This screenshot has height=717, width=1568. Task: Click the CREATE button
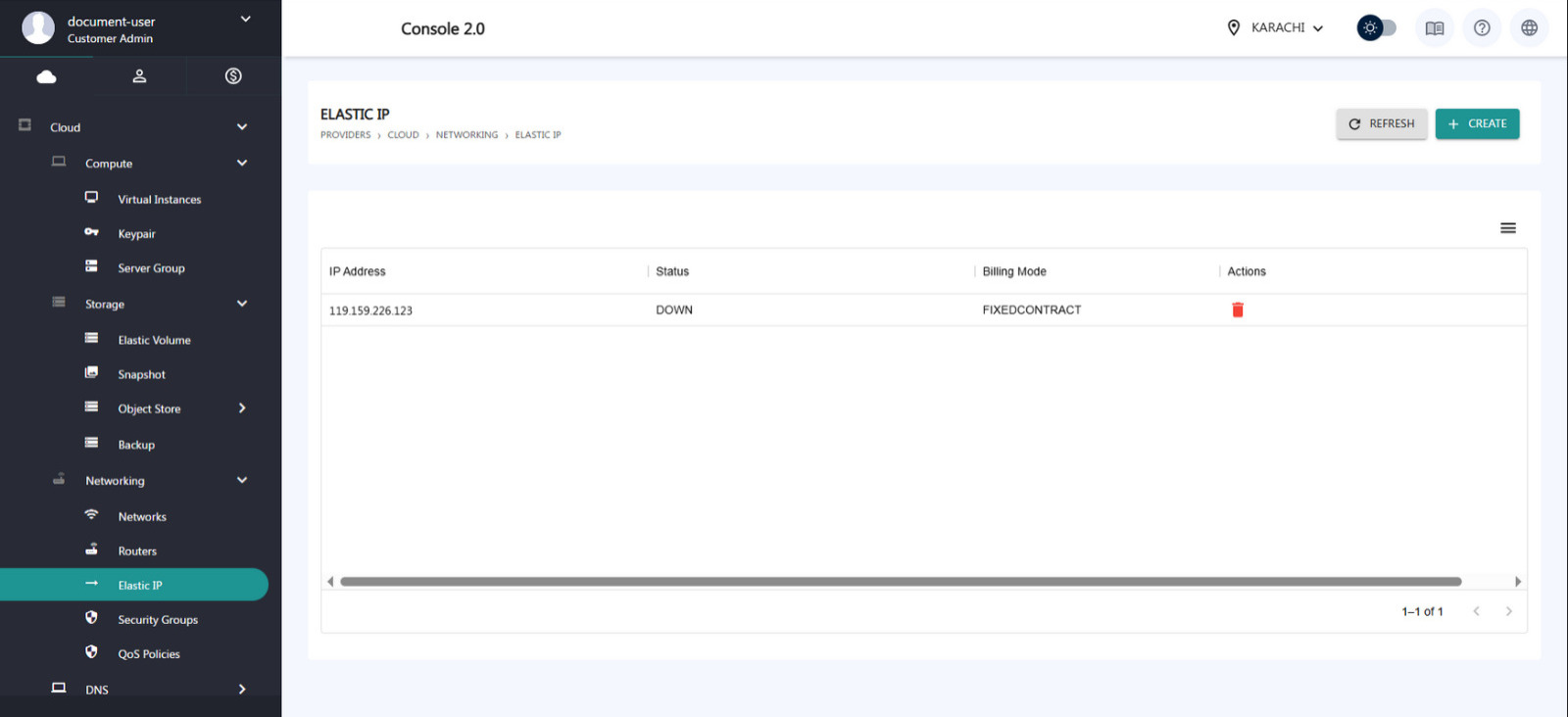(1477, 123)
